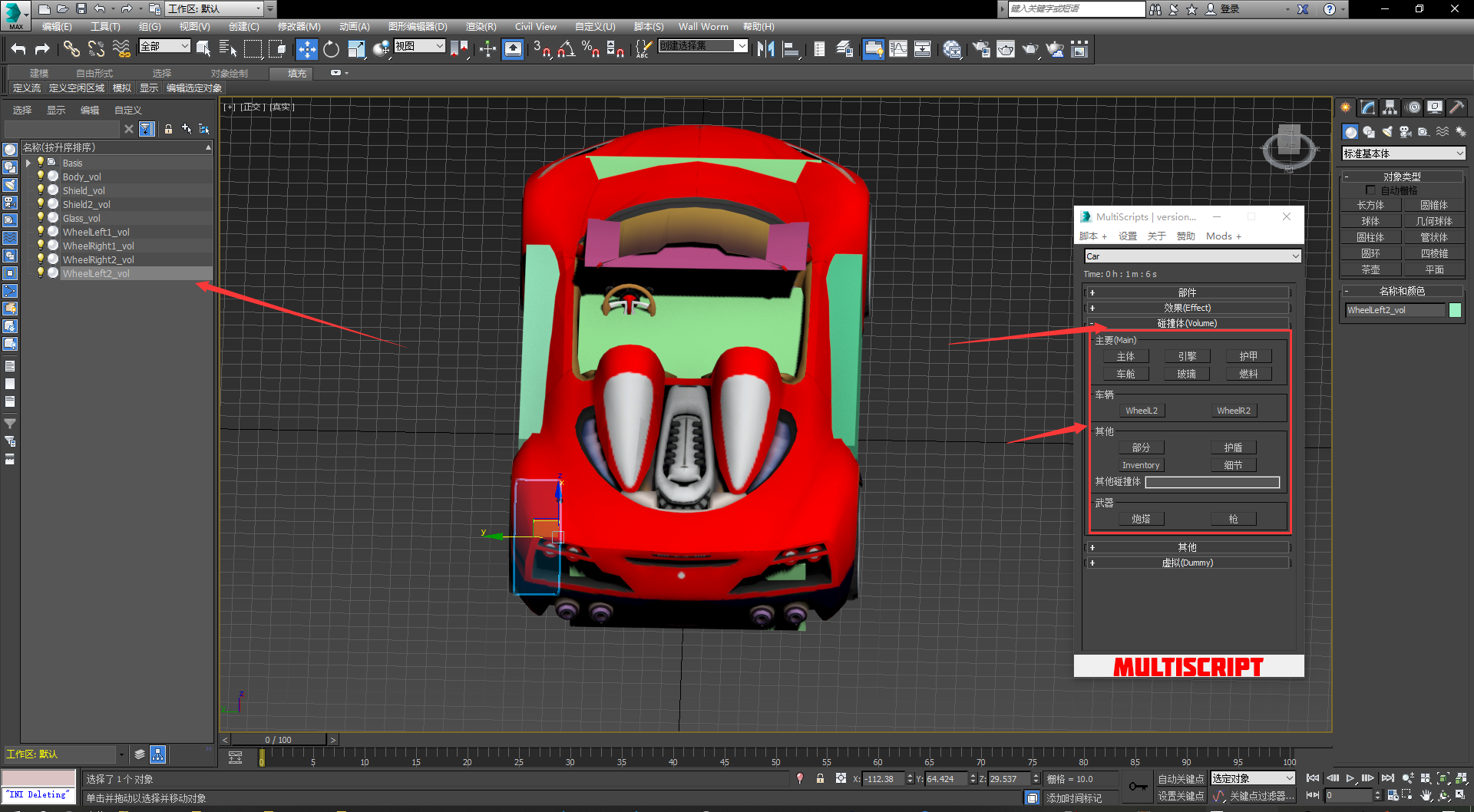
Task: Click the WheelR2 button
Action: 1233,411
